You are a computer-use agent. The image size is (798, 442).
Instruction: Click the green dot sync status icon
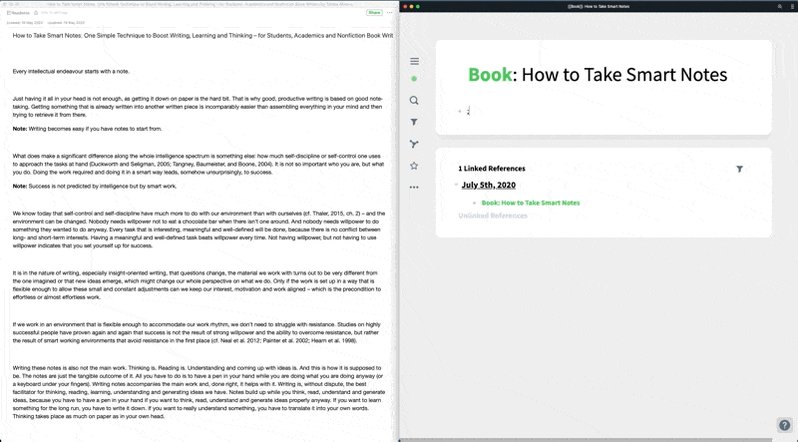point(414,78)
